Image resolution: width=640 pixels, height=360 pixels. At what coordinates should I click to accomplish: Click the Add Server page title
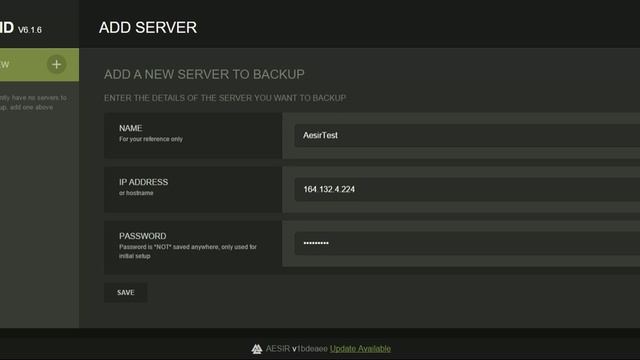click(148, 27)
